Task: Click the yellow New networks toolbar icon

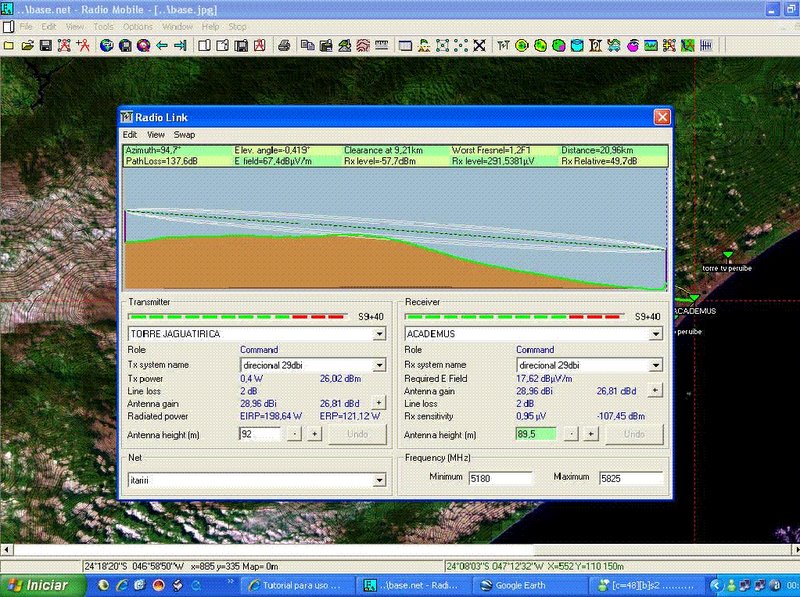Action: (x=9, y=46)
